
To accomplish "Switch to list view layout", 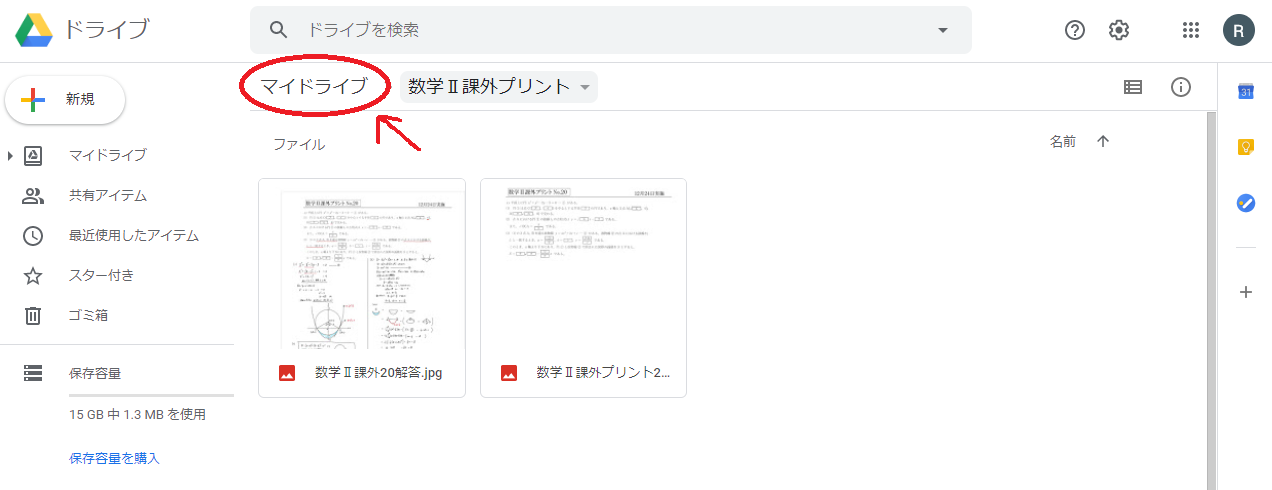I will [x=1133, y=87].
